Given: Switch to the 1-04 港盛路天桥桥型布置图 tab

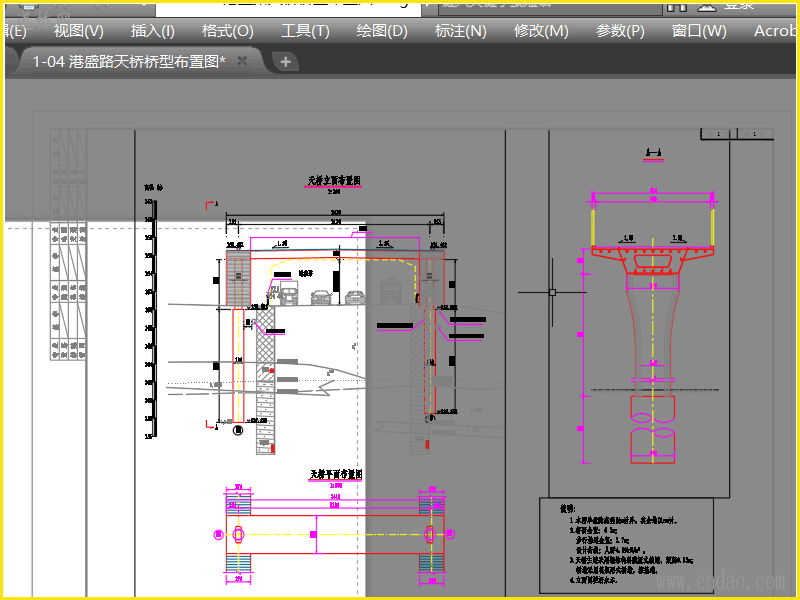Looking at the screenshot, I should click(129, 62).
